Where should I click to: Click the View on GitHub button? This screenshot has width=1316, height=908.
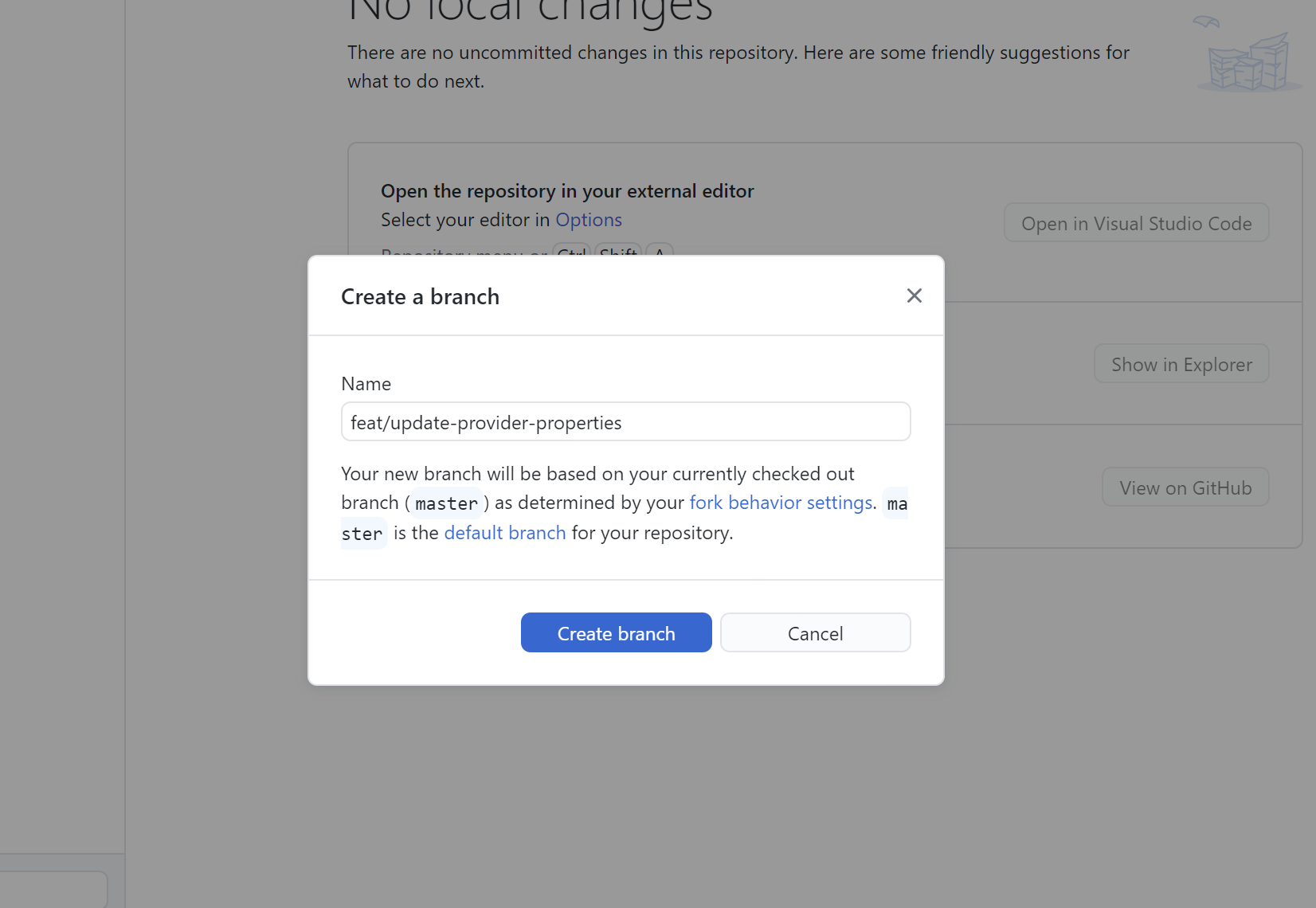pyautogui.click(x=1185, y=487)
